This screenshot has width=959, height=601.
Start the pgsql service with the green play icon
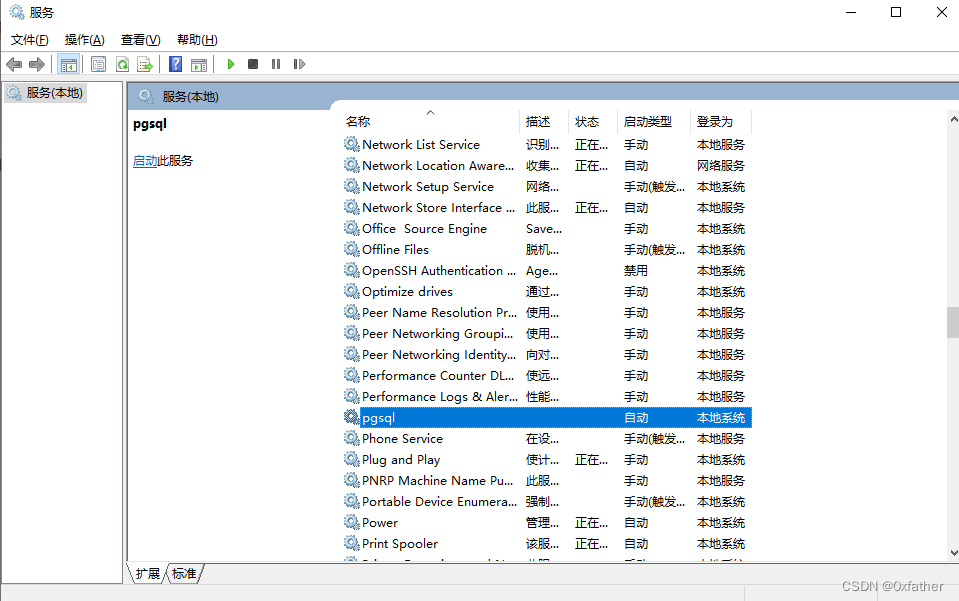pyautogui.click(x=231, y=64)
